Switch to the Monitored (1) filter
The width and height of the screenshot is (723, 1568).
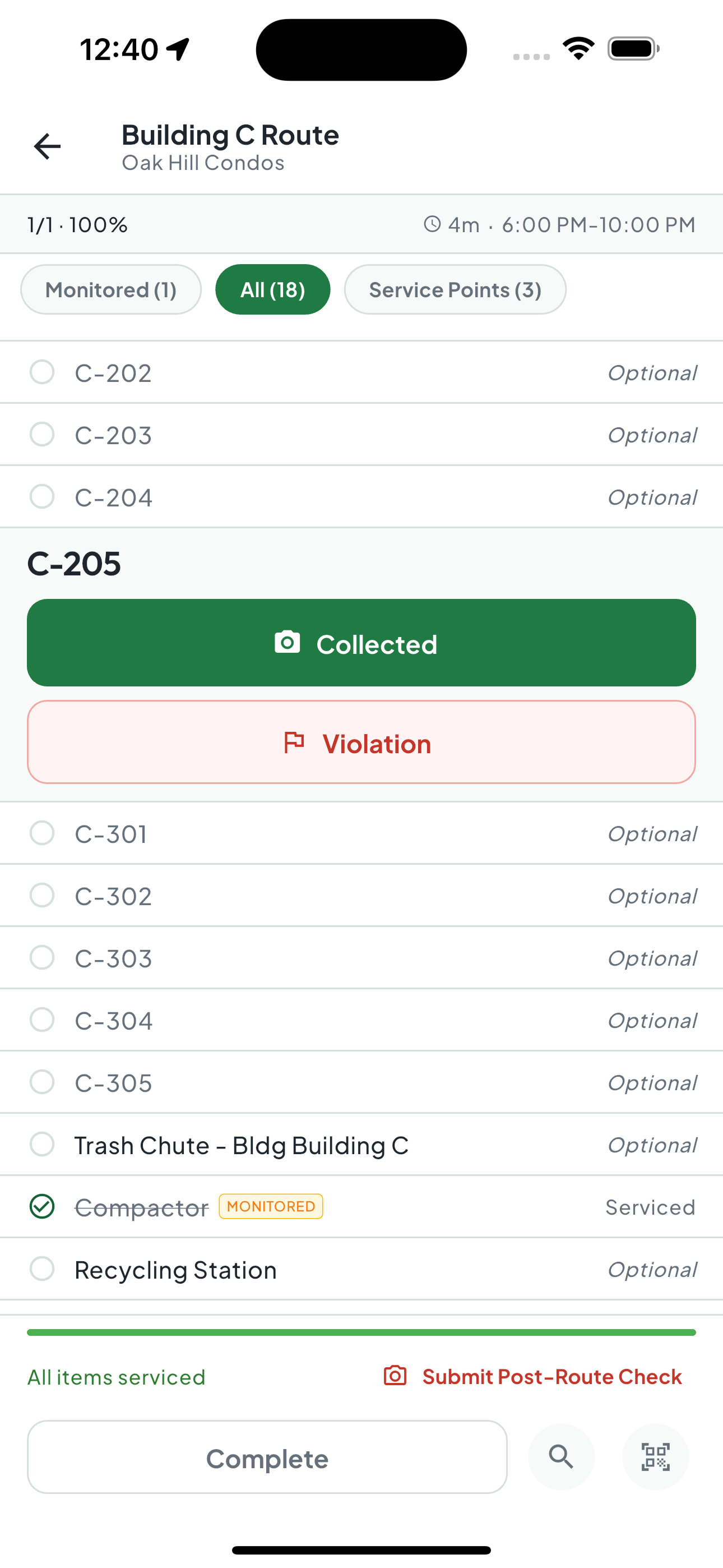click(x=111, y=290)
